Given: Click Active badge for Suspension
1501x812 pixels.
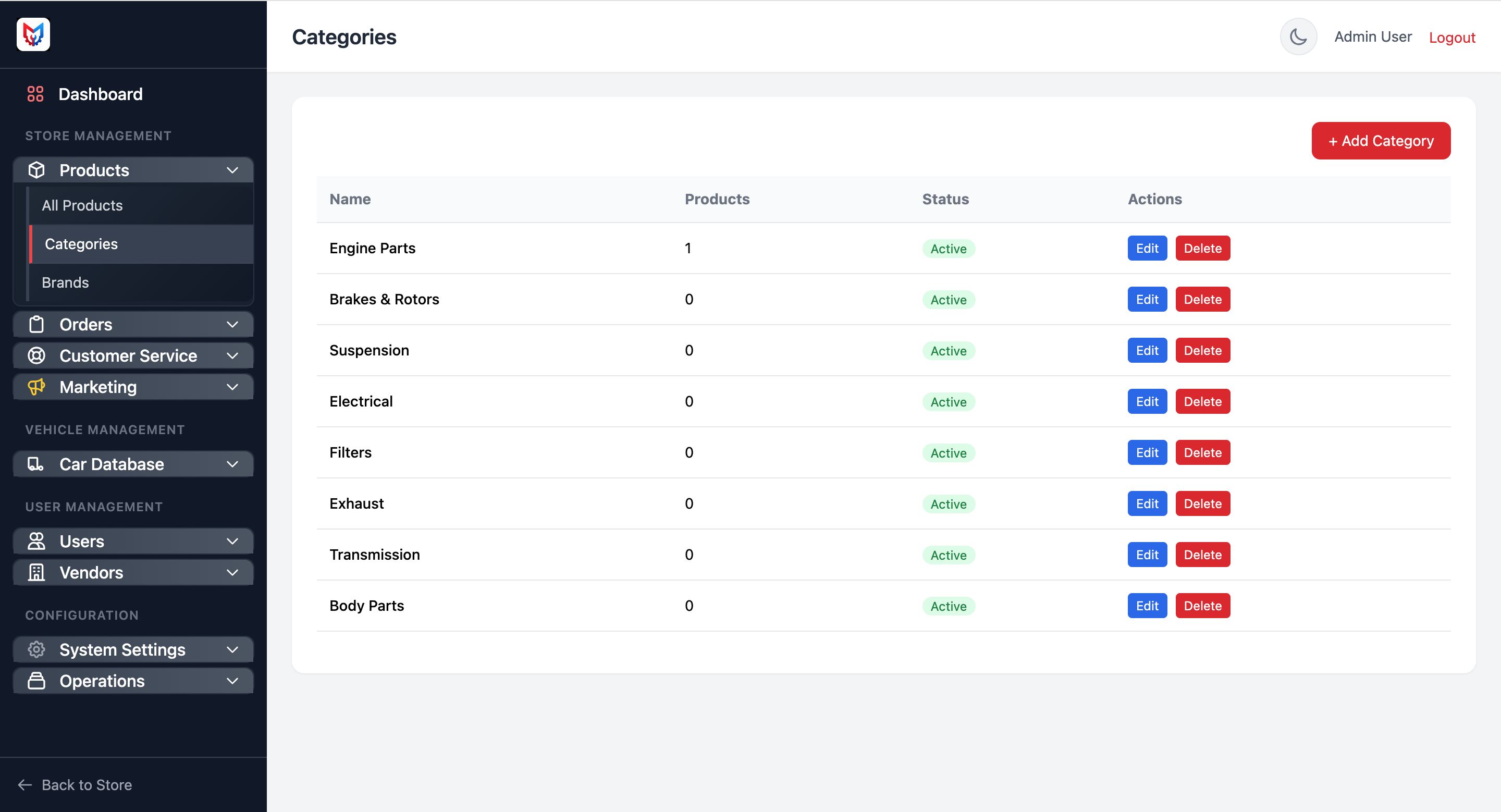Looking at the screenshot, I should [x=948, y=351].
